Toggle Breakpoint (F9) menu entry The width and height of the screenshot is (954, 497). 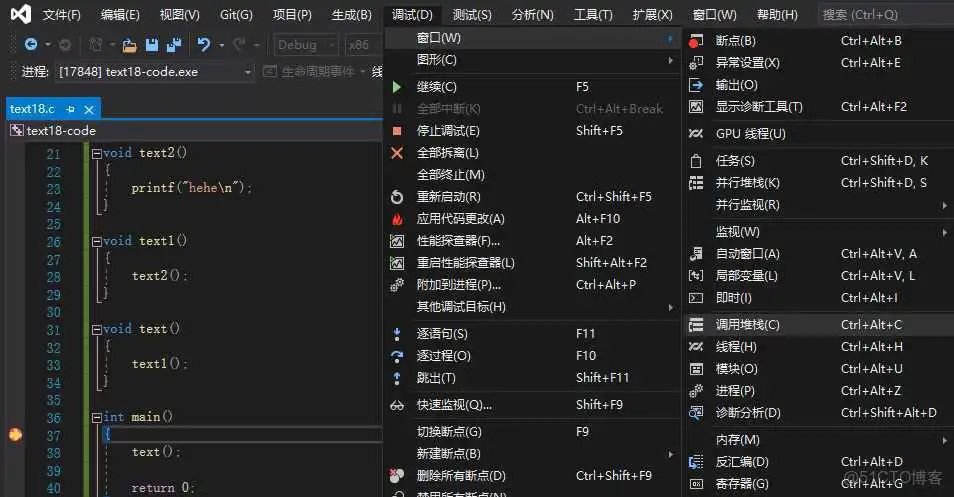tap(533, 432)
